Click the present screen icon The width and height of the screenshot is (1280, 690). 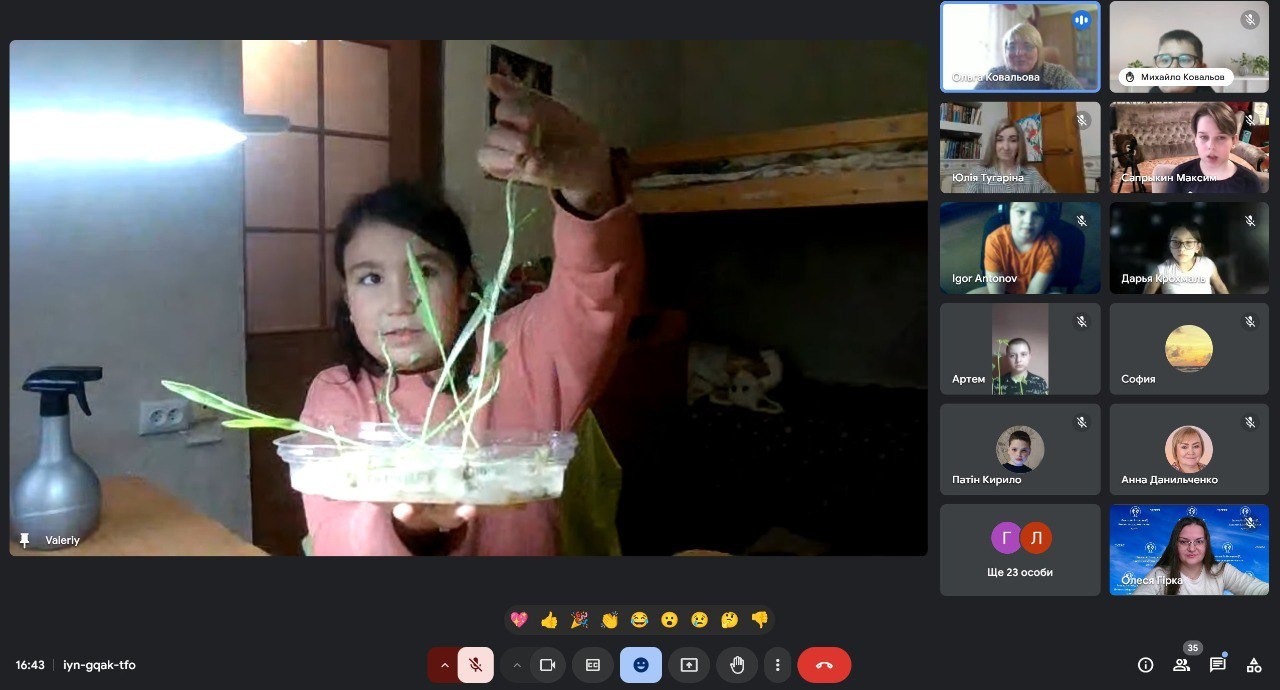click(x=689, y=665)
